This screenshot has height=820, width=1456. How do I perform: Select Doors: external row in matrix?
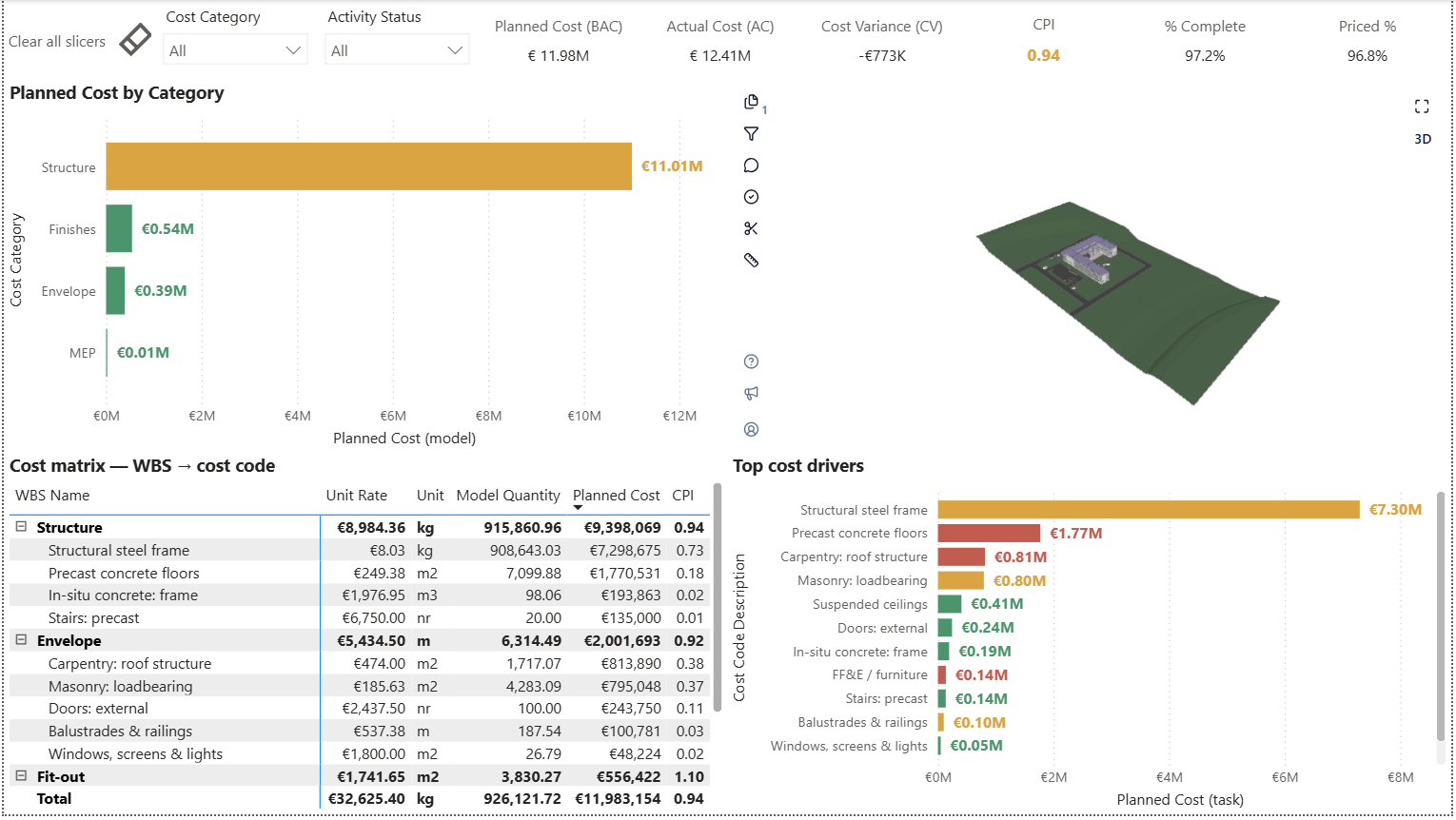pyautogui.click(x=359, y=709)
